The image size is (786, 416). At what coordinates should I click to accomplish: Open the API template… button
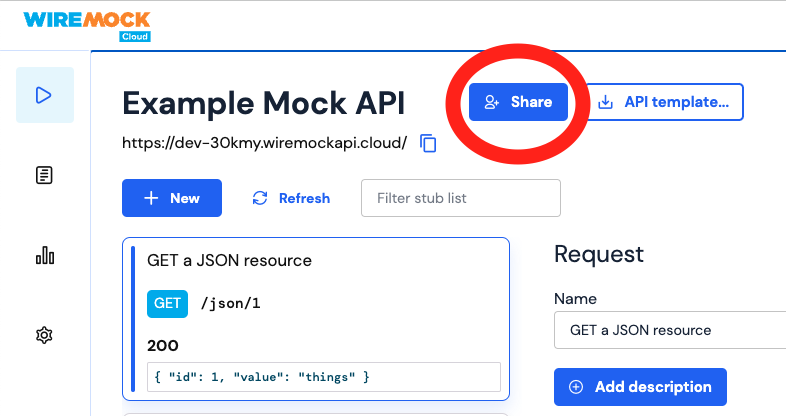point(664,102)
